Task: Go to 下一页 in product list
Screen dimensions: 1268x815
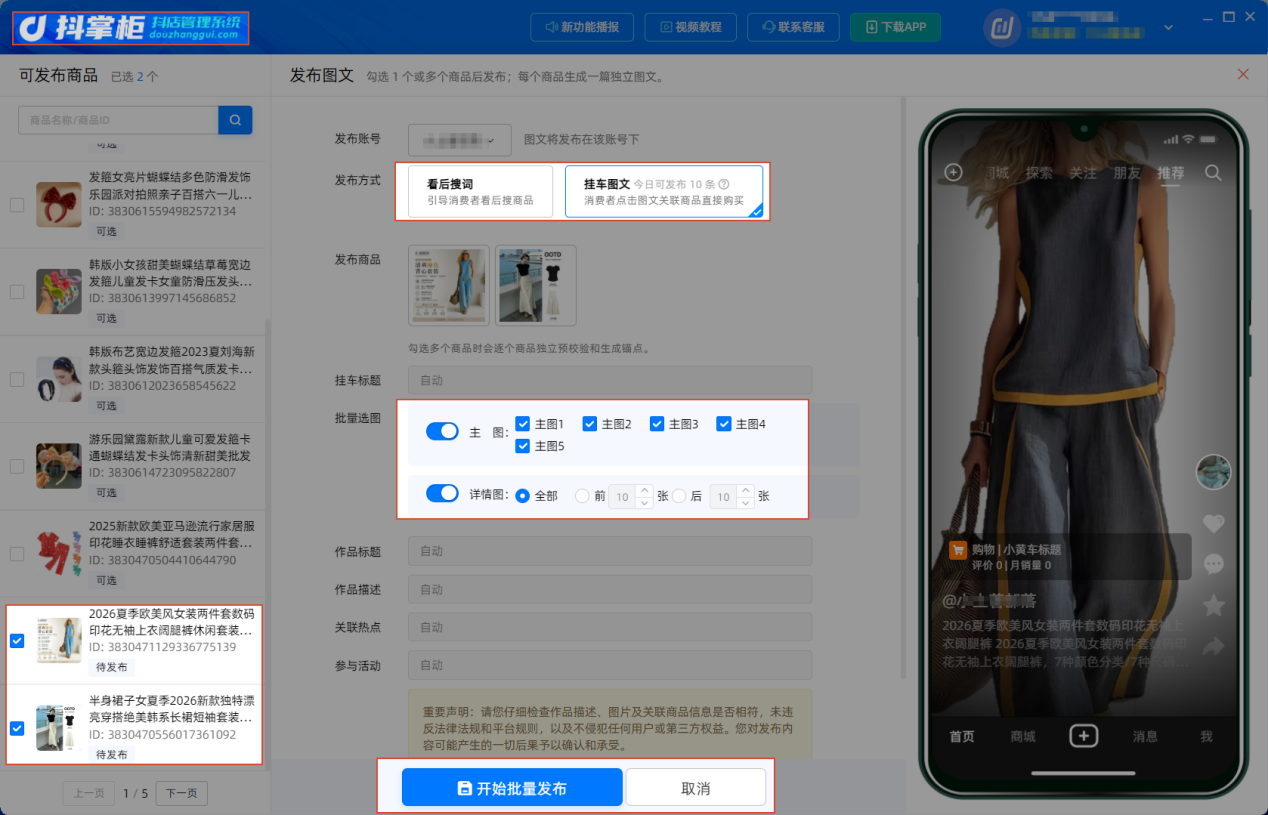Action: [x=182, y=793]
